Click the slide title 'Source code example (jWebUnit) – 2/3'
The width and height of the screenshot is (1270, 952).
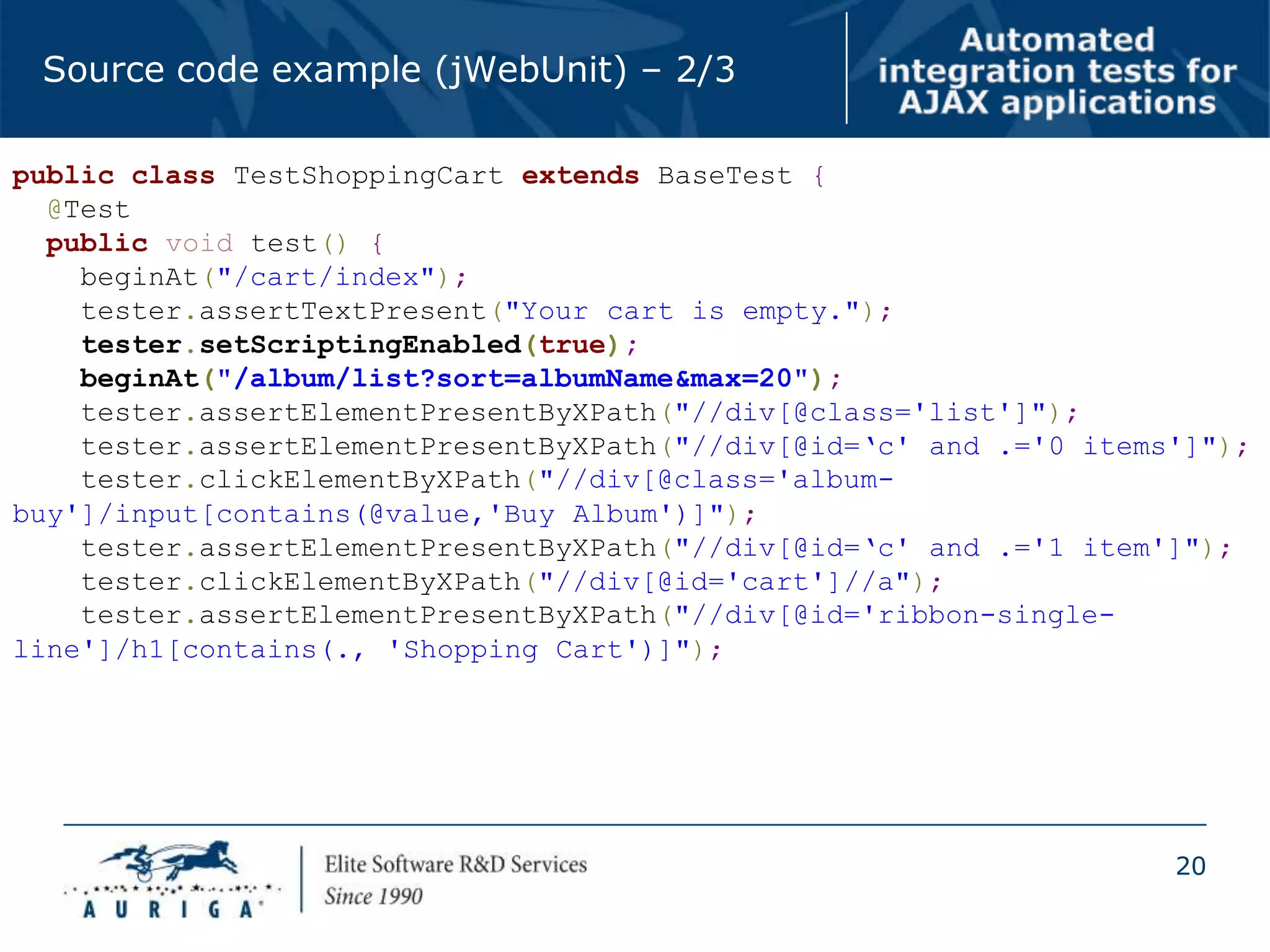[389, 69]
